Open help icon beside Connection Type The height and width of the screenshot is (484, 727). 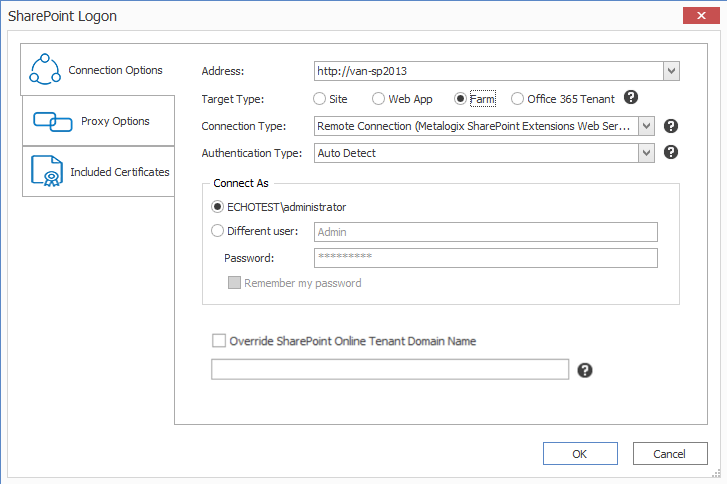click(x=671, y=126)
